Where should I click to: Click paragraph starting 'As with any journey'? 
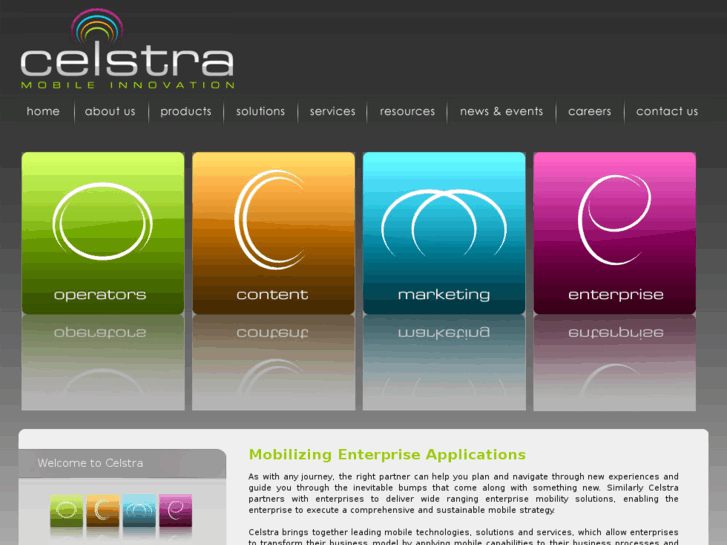463,493
